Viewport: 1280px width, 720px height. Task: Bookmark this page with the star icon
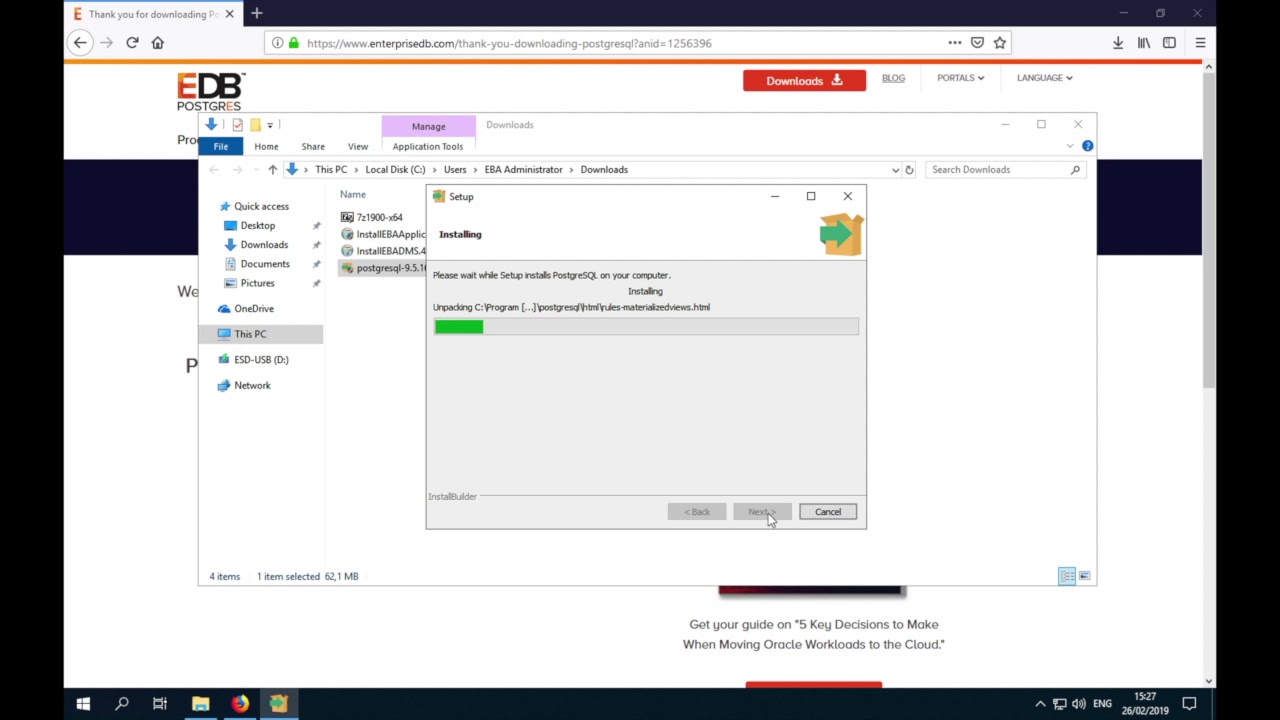[999, 43]
